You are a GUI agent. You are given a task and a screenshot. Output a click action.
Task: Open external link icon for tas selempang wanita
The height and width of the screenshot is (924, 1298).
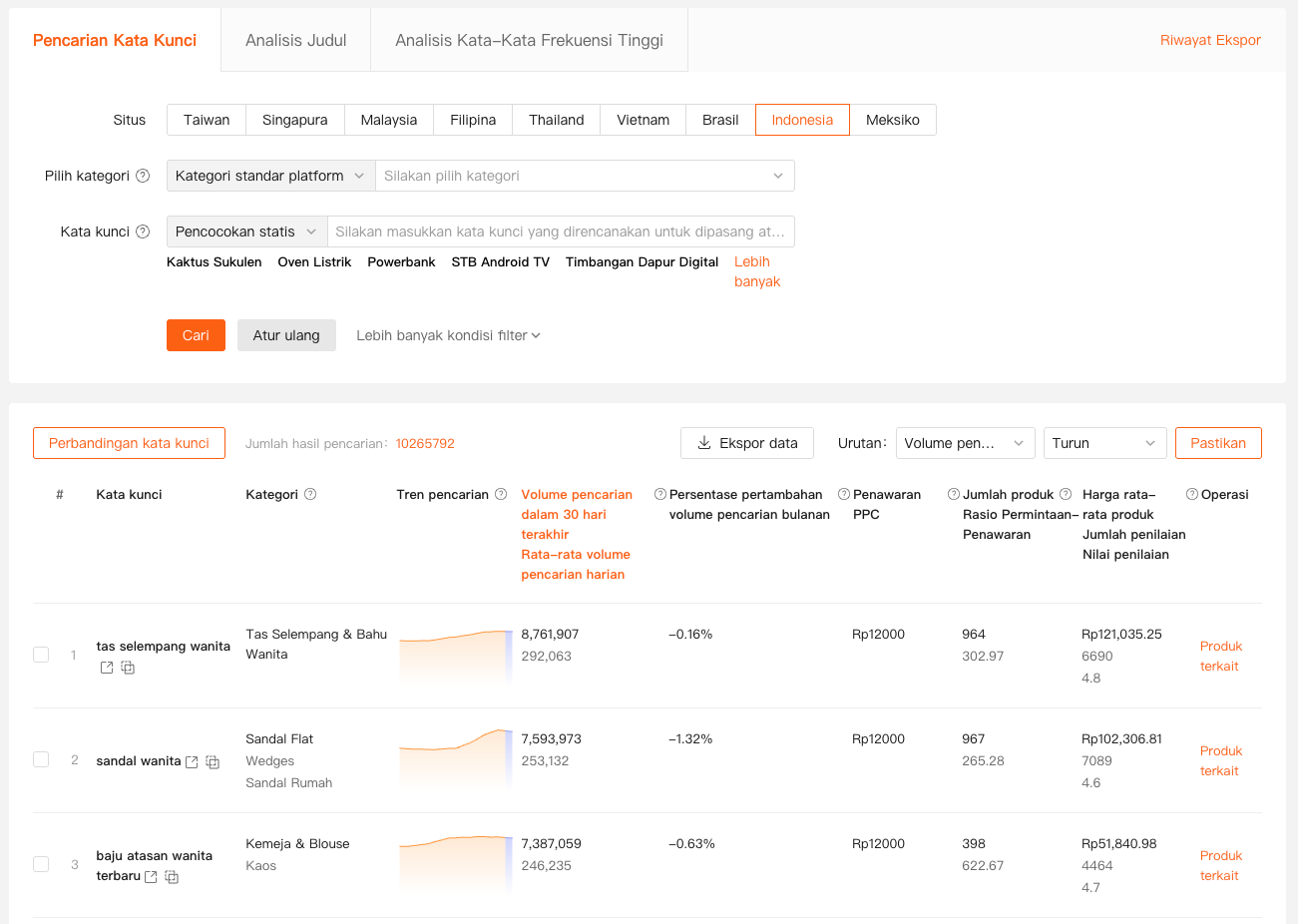pyautogui.click(x=107, y=668)
